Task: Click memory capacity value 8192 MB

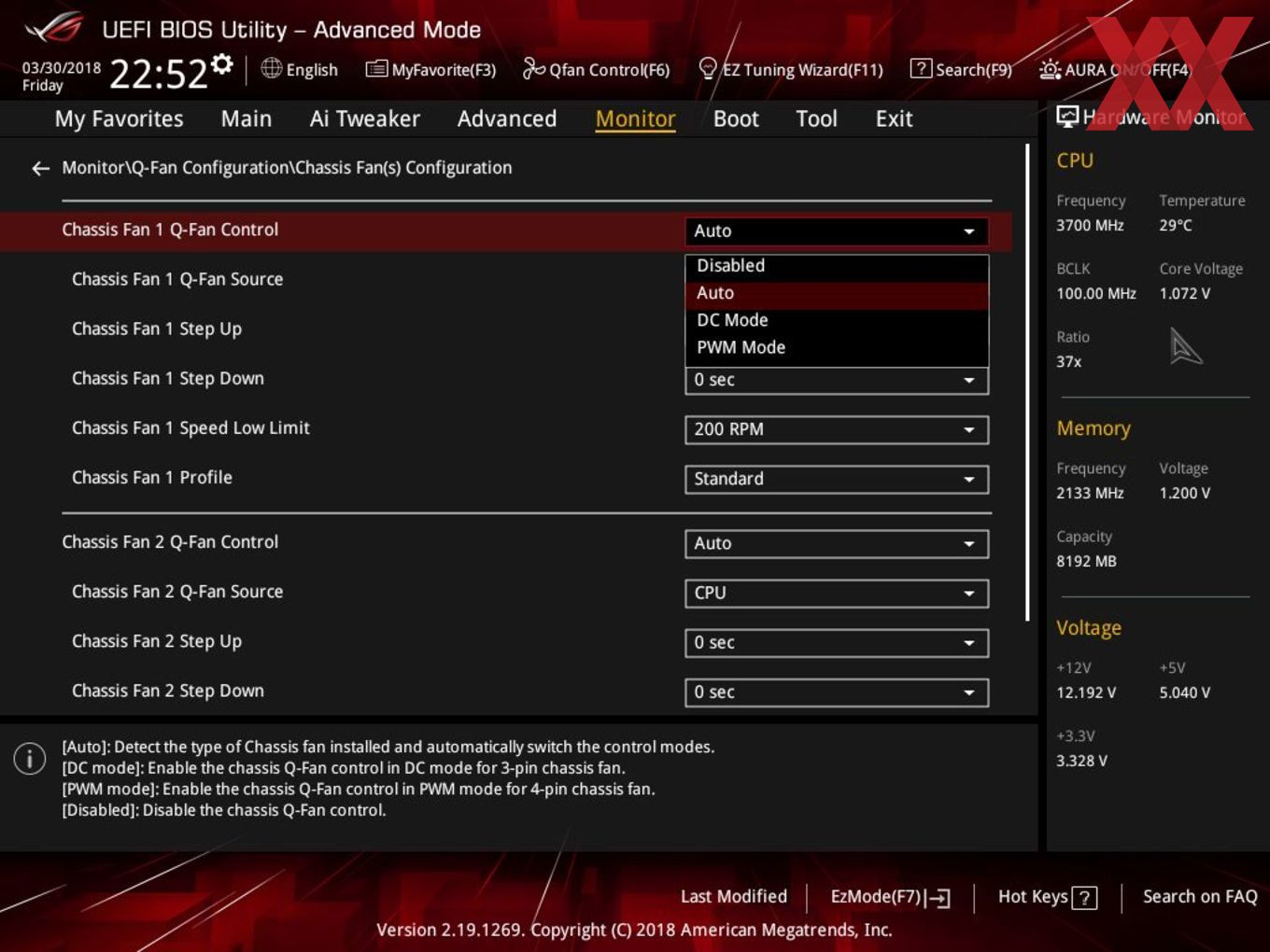Action: coord(1086,562)
